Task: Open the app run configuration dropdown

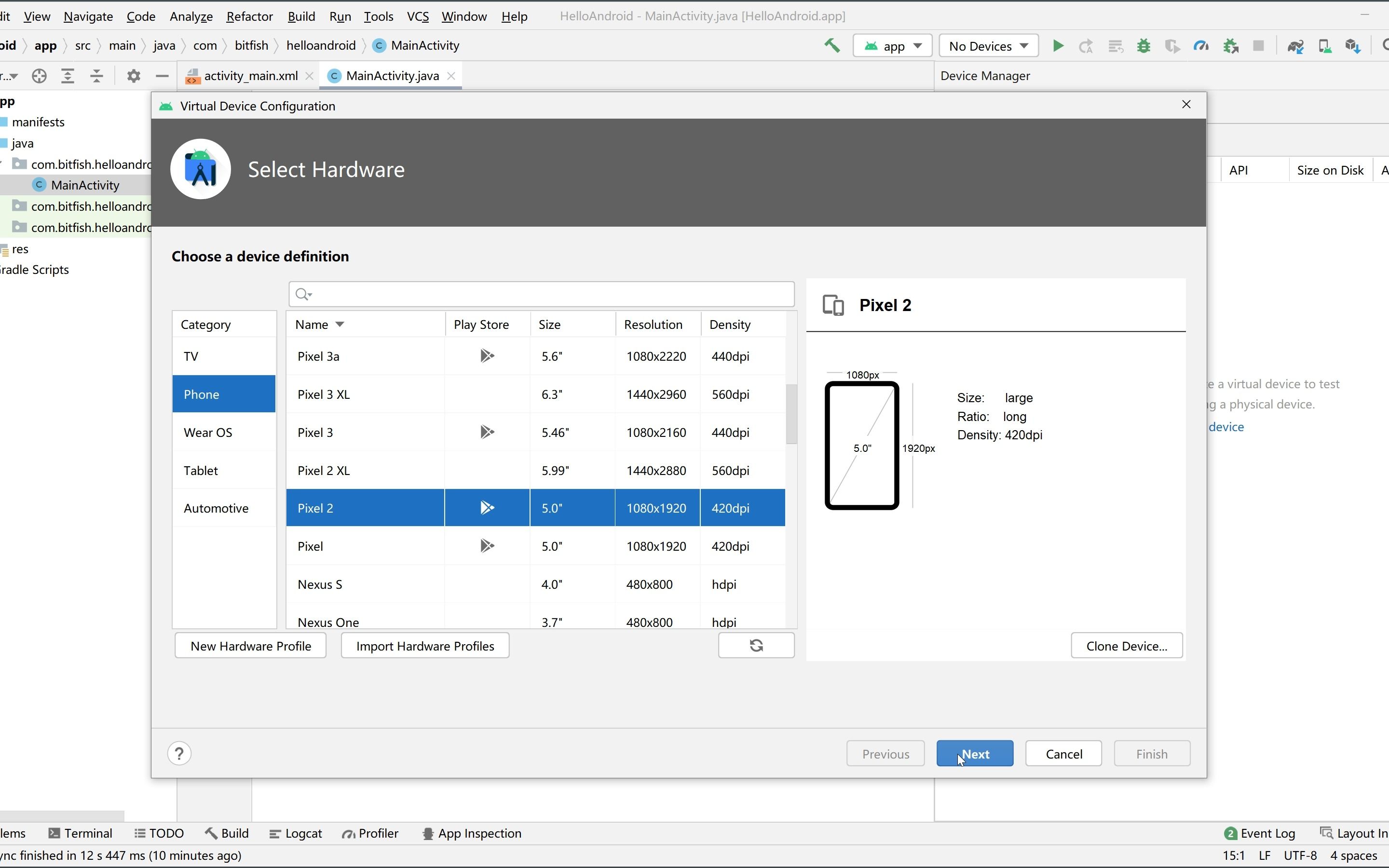Action: click(x=892, y=46)
